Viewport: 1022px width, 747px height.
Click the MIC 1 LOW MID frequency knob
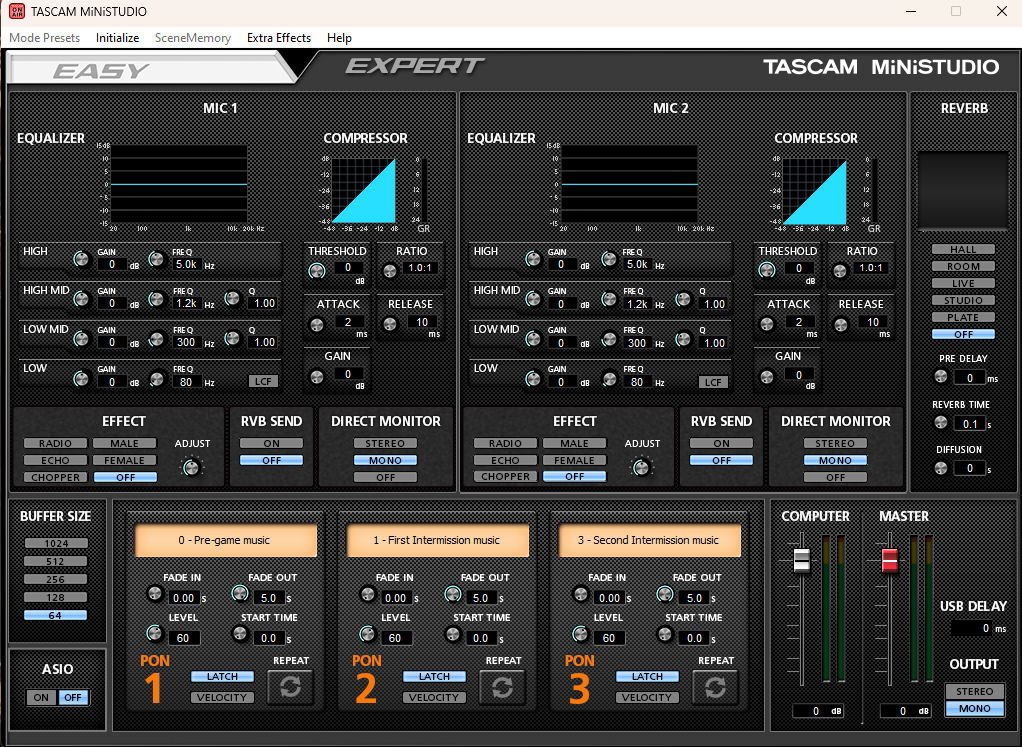coord(156,338)
